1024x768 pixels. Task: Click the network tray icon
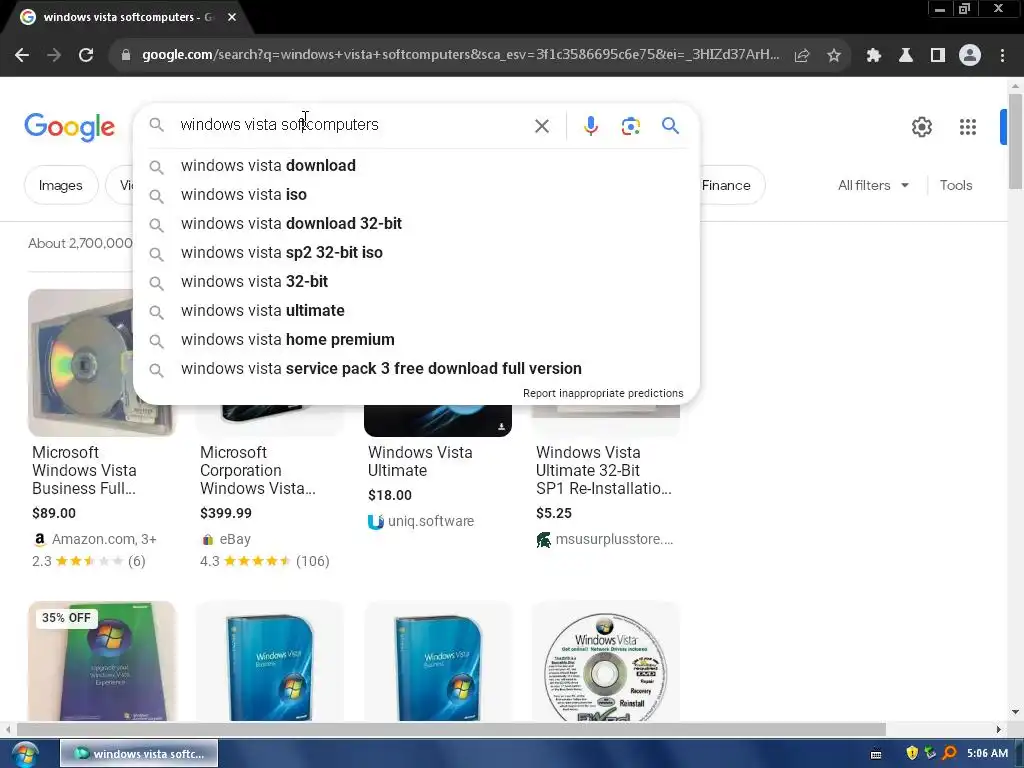930,753
